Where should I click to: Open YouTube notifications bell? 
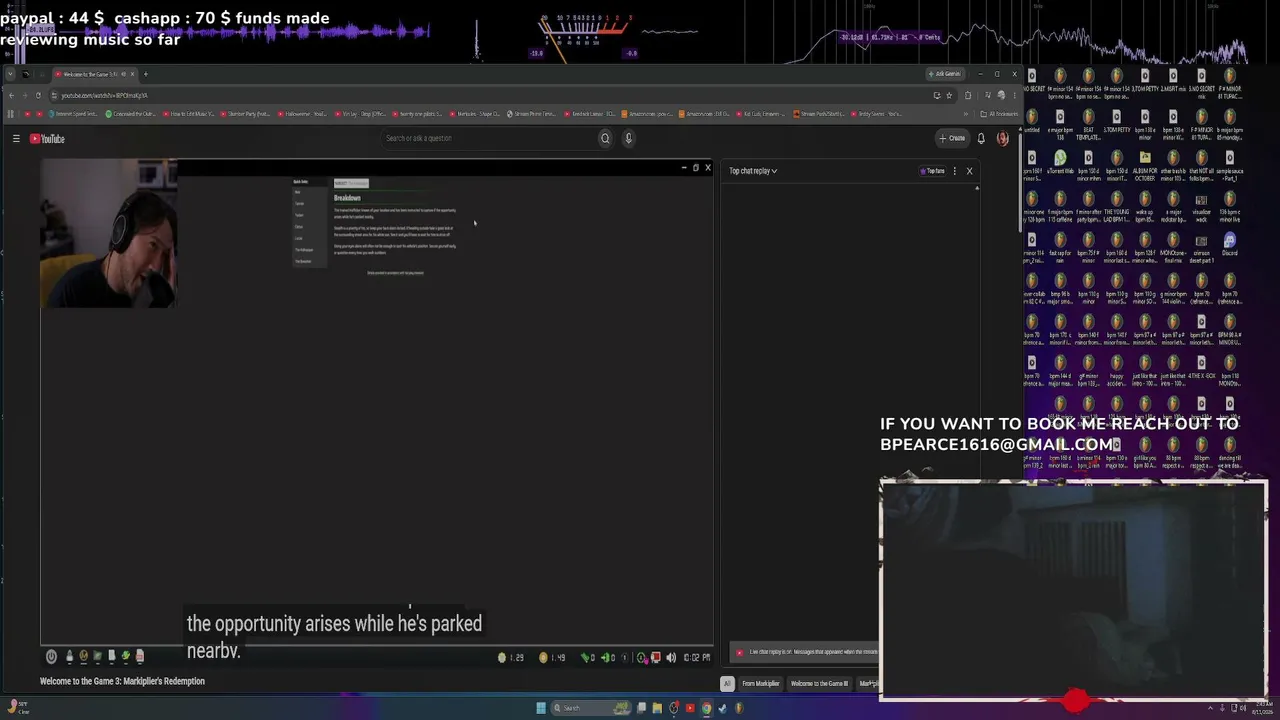coord(981,138)
